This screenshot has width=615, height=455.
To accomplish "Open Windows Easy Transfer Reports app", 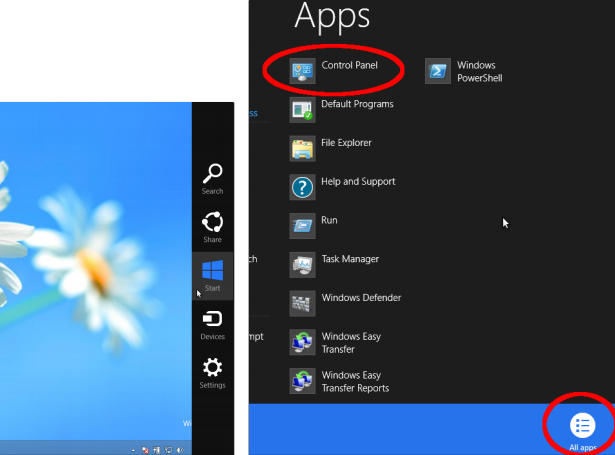I will tap(340, 381).
